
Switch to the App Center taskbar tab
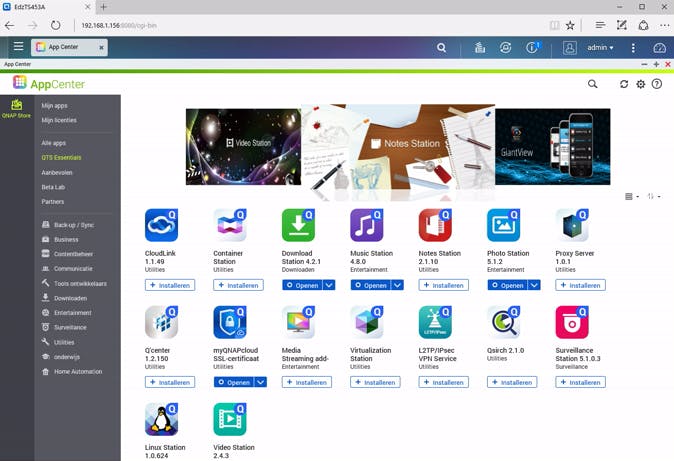69,47
